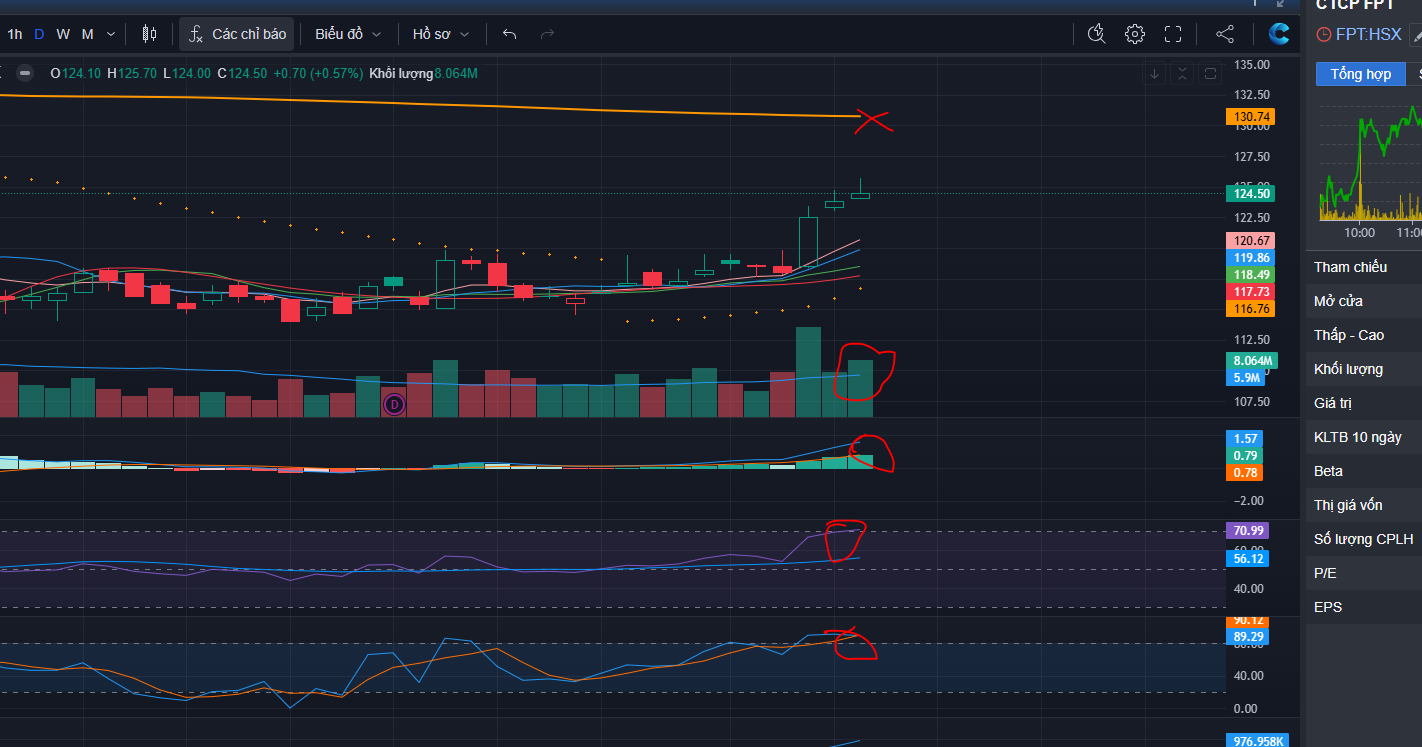Click the current price 124.50 label
1422x747 pixels.
click(1251, 194)
